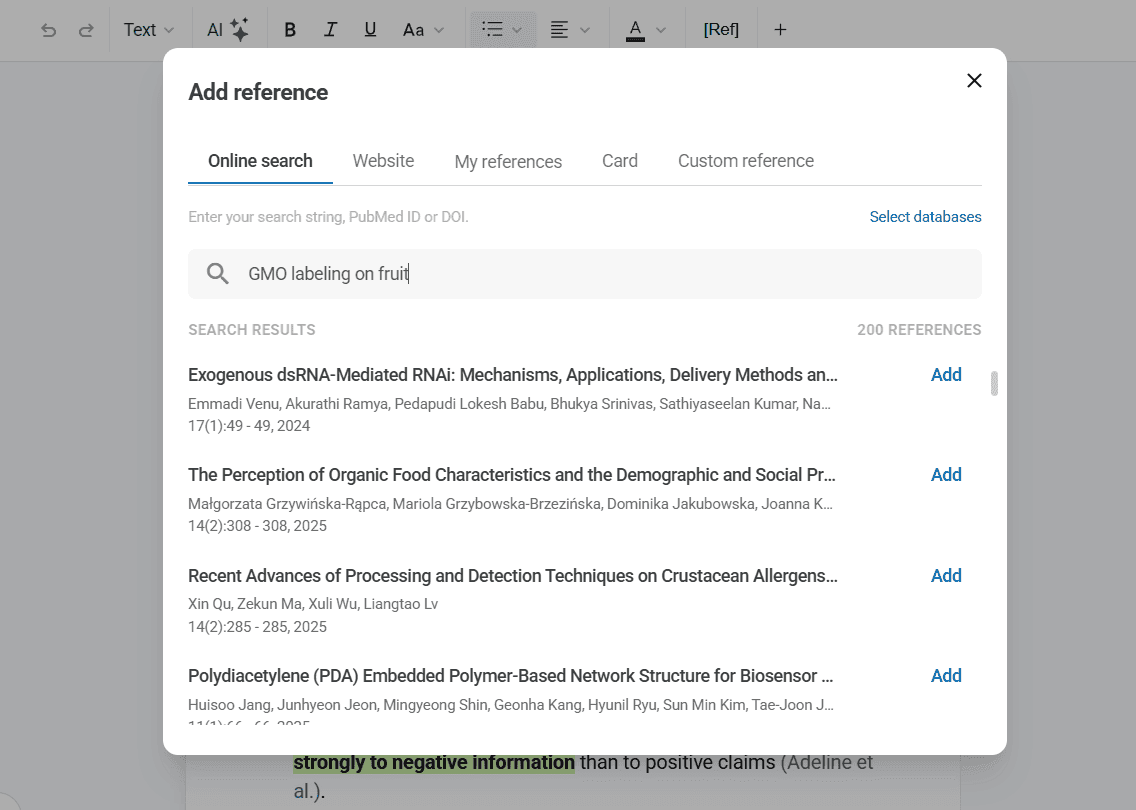The height and width of the screenshot is (810, 1136).
Task: Open the Custom reference tab
Action: [x=745, y=161]
